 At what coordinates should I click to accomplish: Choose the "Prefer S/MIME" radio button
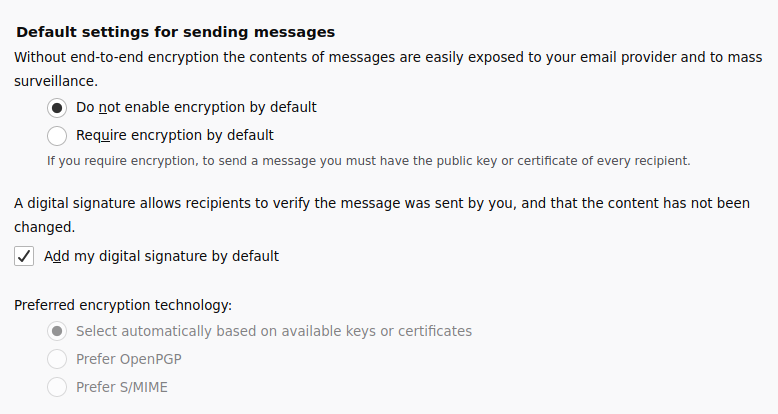(x=57, y=387)
